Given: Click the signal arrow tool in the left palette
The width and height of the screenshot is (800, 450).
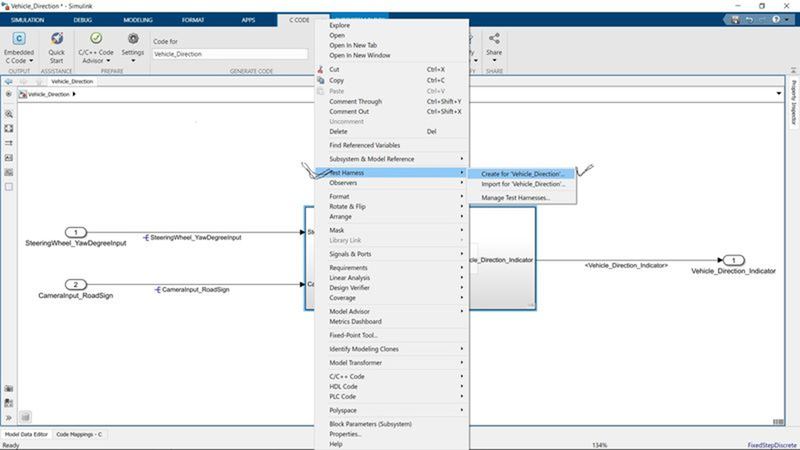Looking at the screenshot, I should pyautogui.click(x=9, y=143).
